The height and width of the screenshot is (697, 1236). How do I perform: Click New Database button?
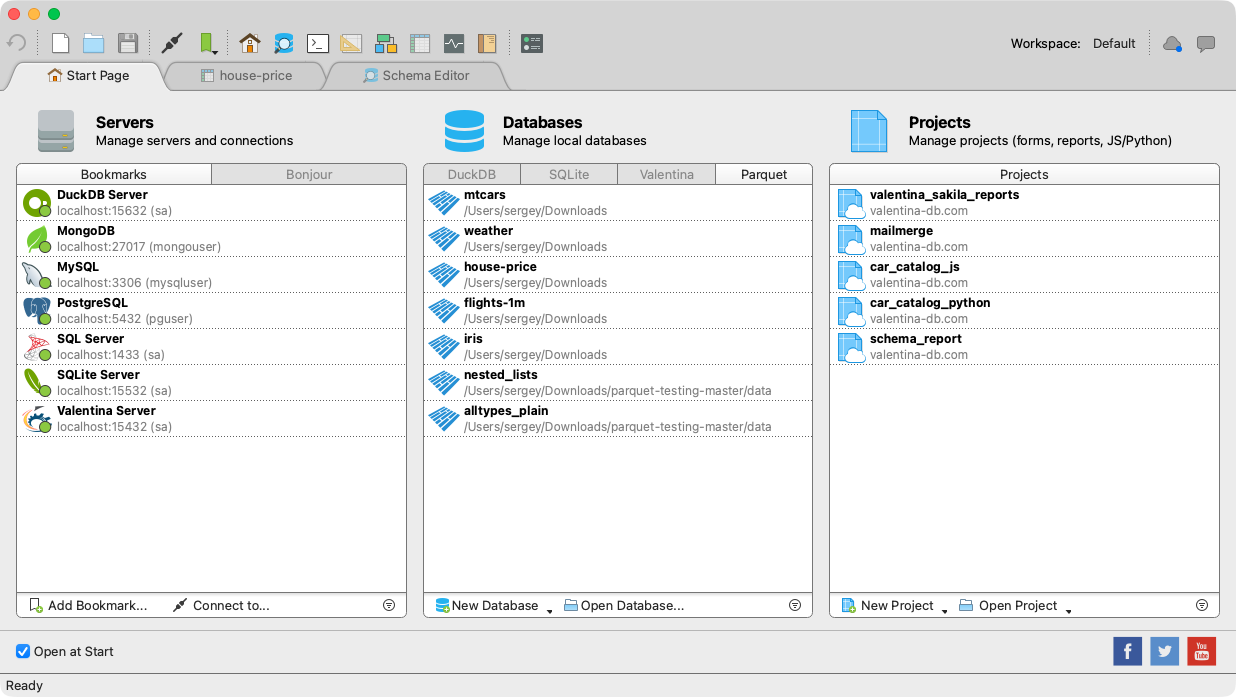pos(487,605)
